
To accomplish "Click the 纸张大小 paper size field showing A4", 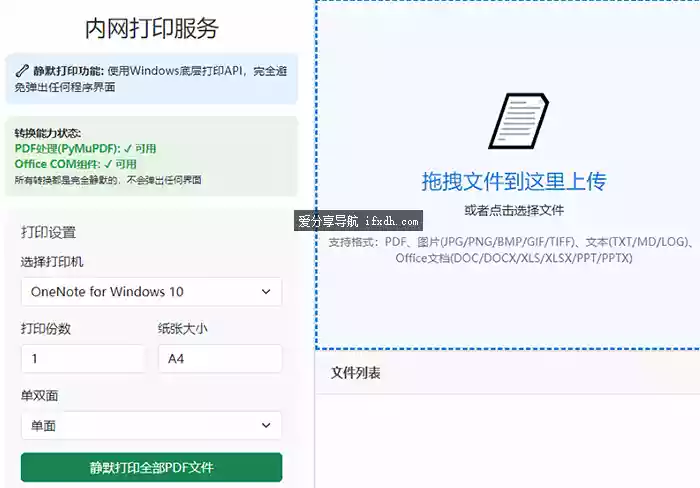I will [x=219, y=359].
